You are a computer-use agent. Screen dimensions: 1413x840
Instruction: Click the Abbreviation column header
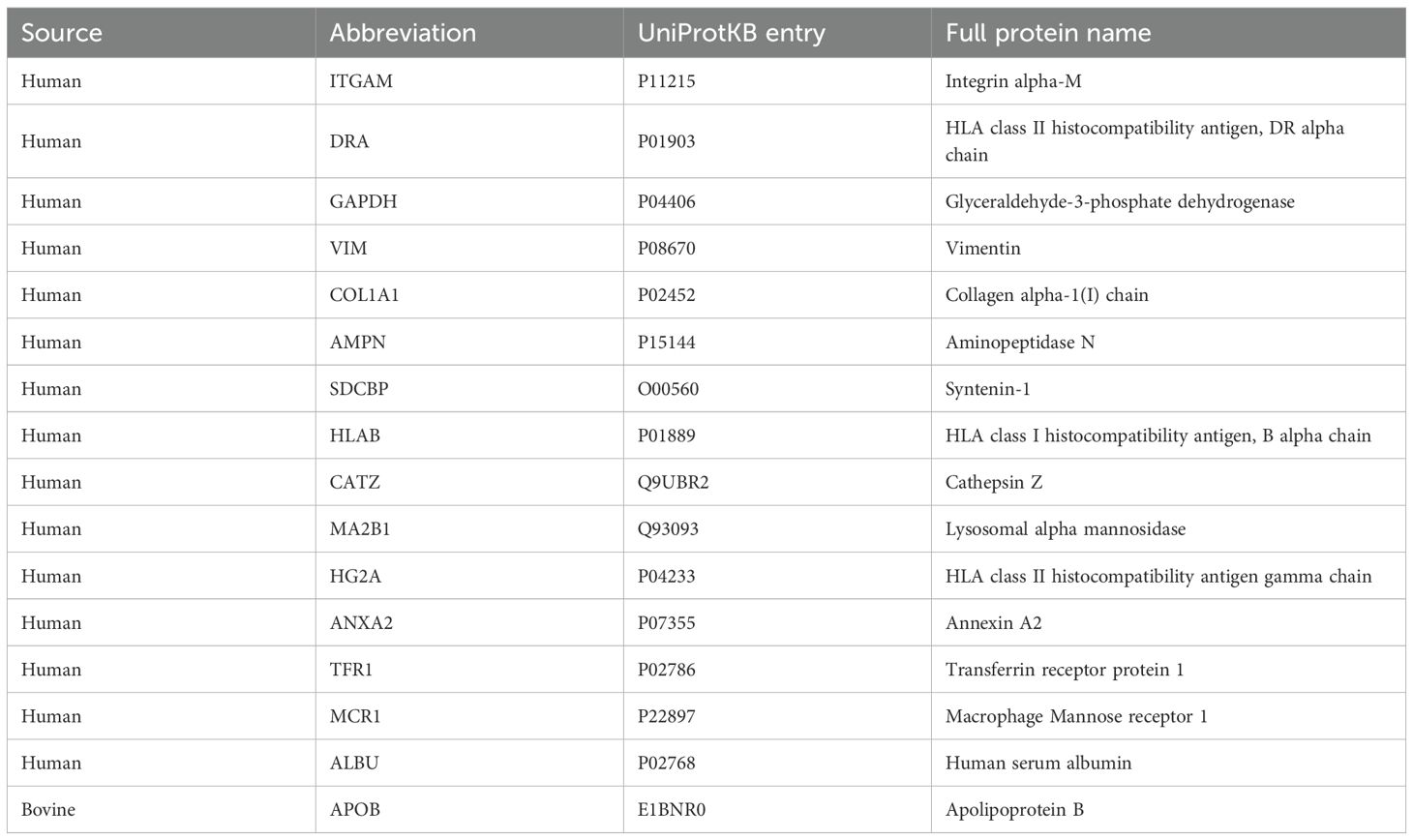click(x=403, y=33)
